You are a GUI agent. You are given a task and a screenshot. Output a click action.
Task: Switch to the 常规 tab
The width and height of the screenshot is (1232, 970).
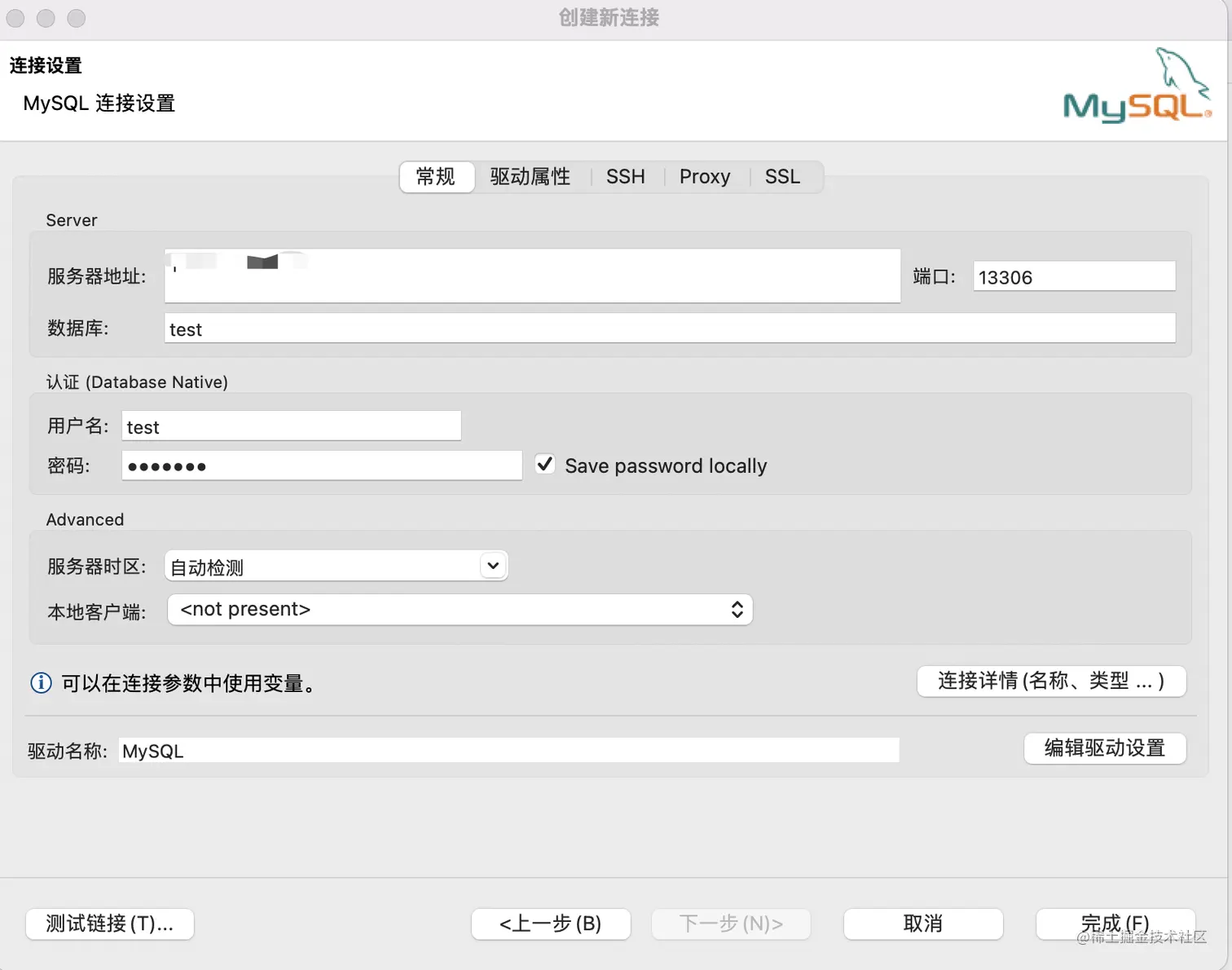(436, 177)
